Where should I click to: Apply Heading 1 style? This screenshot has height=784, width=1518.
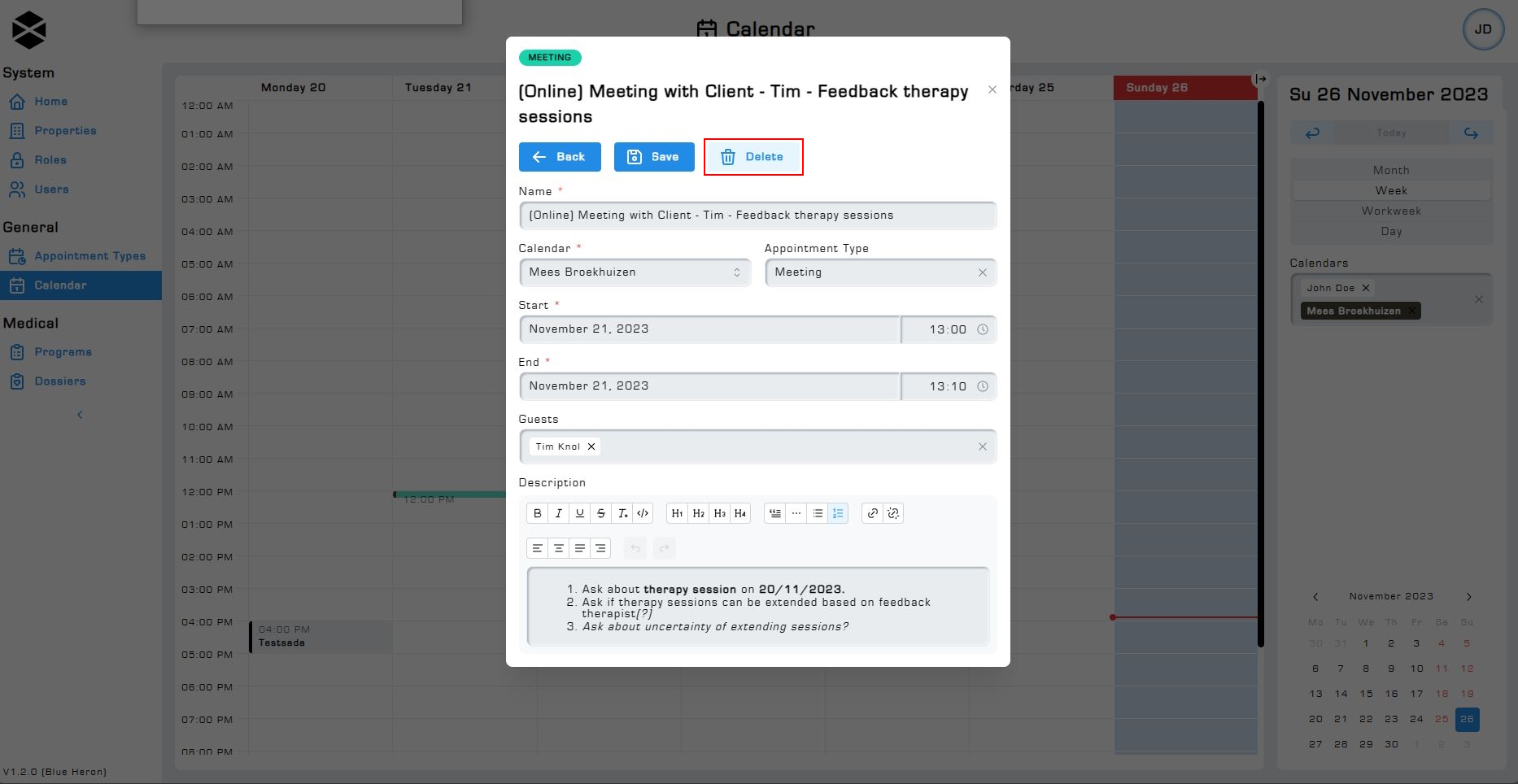pos(677,513)
